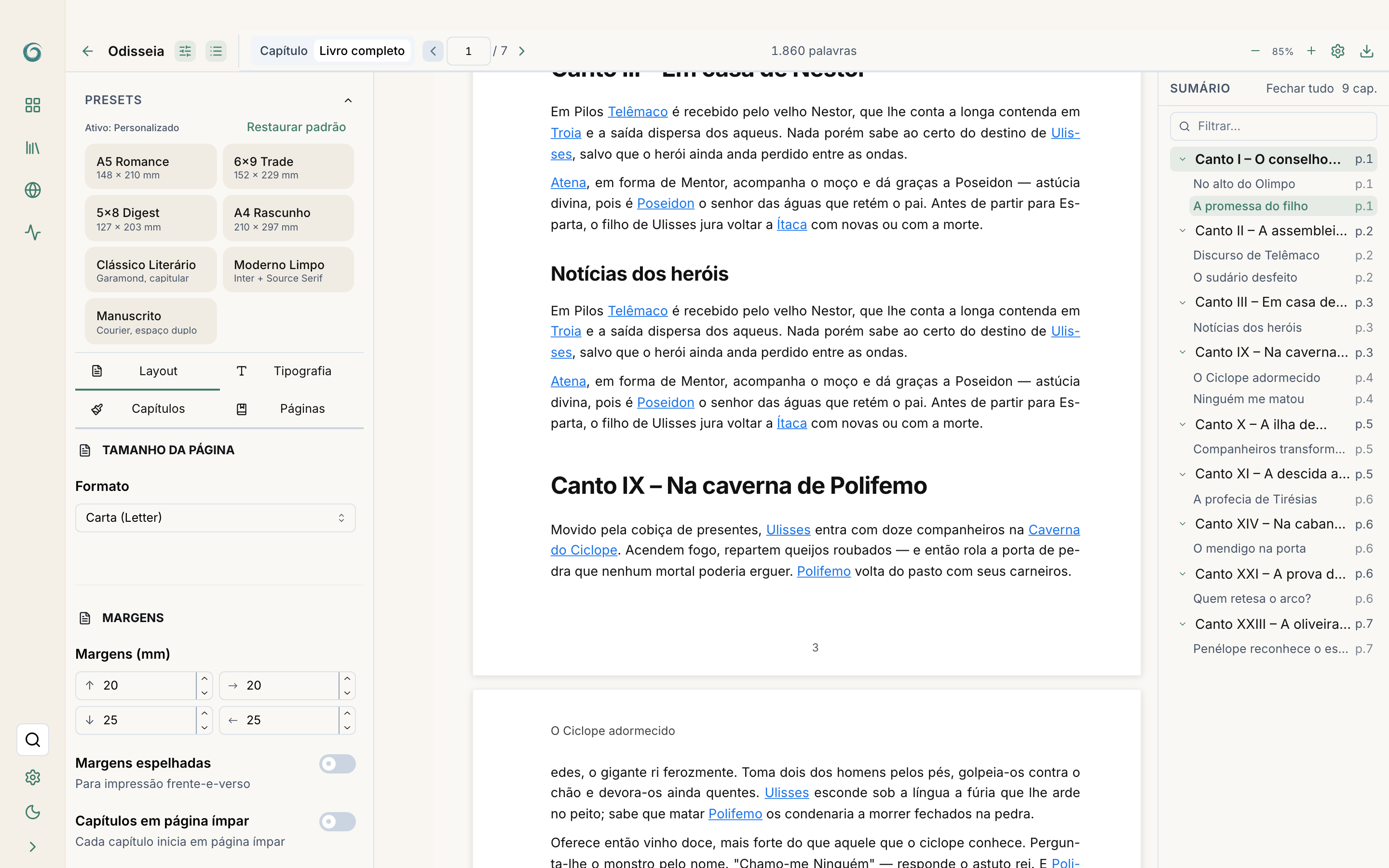This screenshot has height=868, width=1389.
Task: Zoom in with the plus icon
Action: [1311, 51]
